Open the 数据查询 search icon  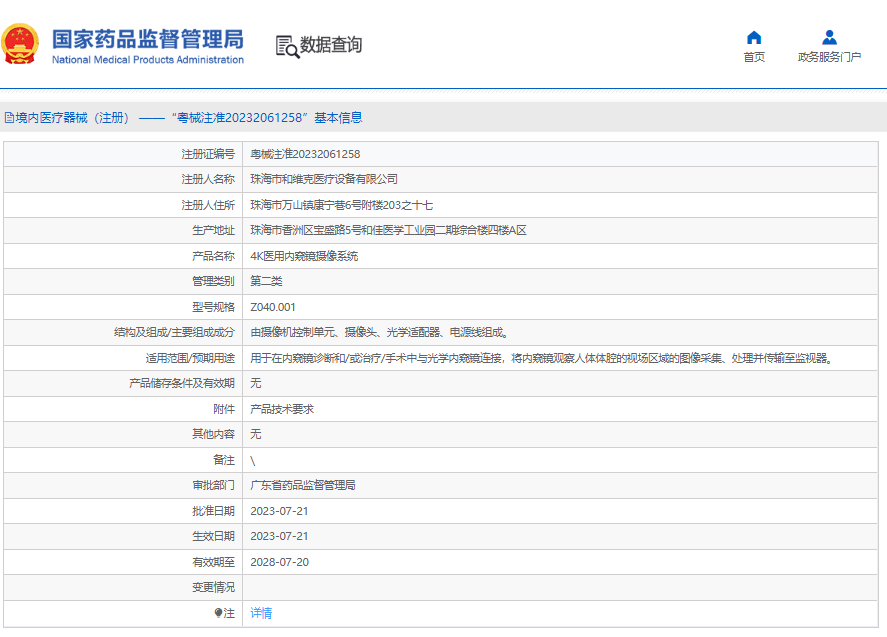[287, 46]
